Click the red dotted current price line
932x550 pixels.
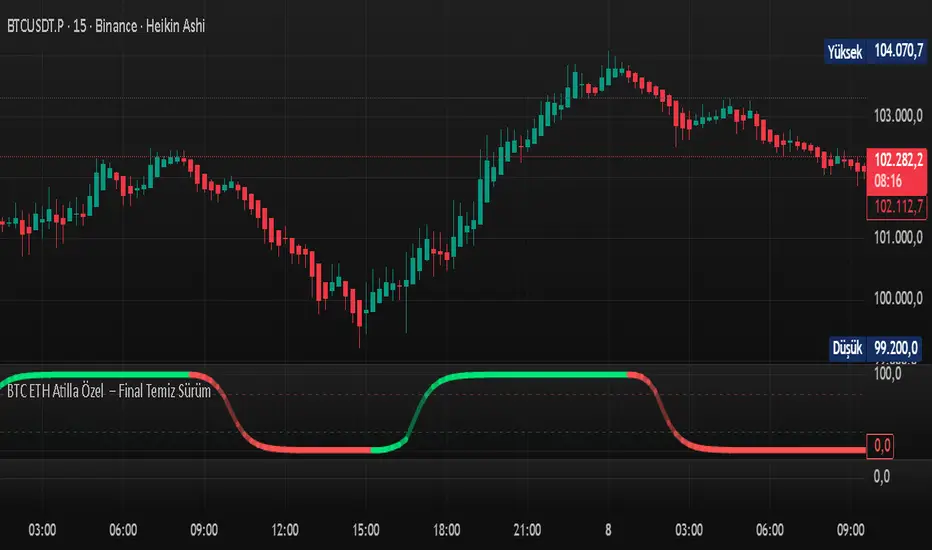click(x=433, y=157)
